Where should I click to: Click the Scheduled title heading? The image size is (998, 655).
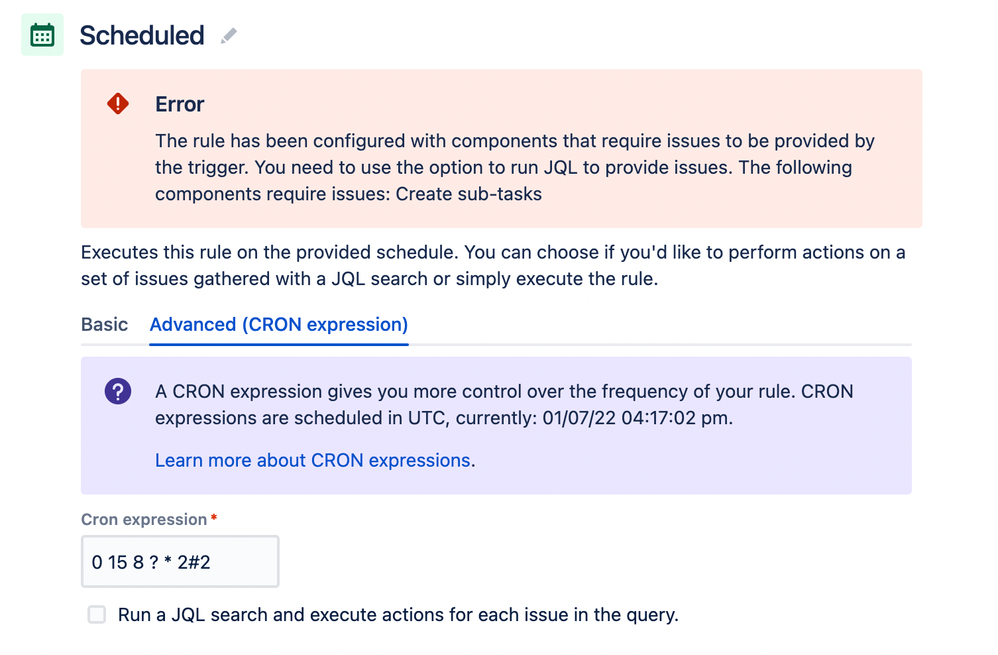point(142,36)
